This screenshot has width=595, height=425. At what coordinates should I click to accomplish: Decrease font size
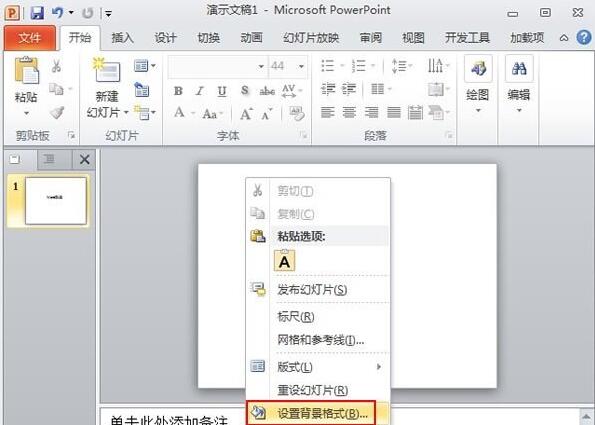268,113
